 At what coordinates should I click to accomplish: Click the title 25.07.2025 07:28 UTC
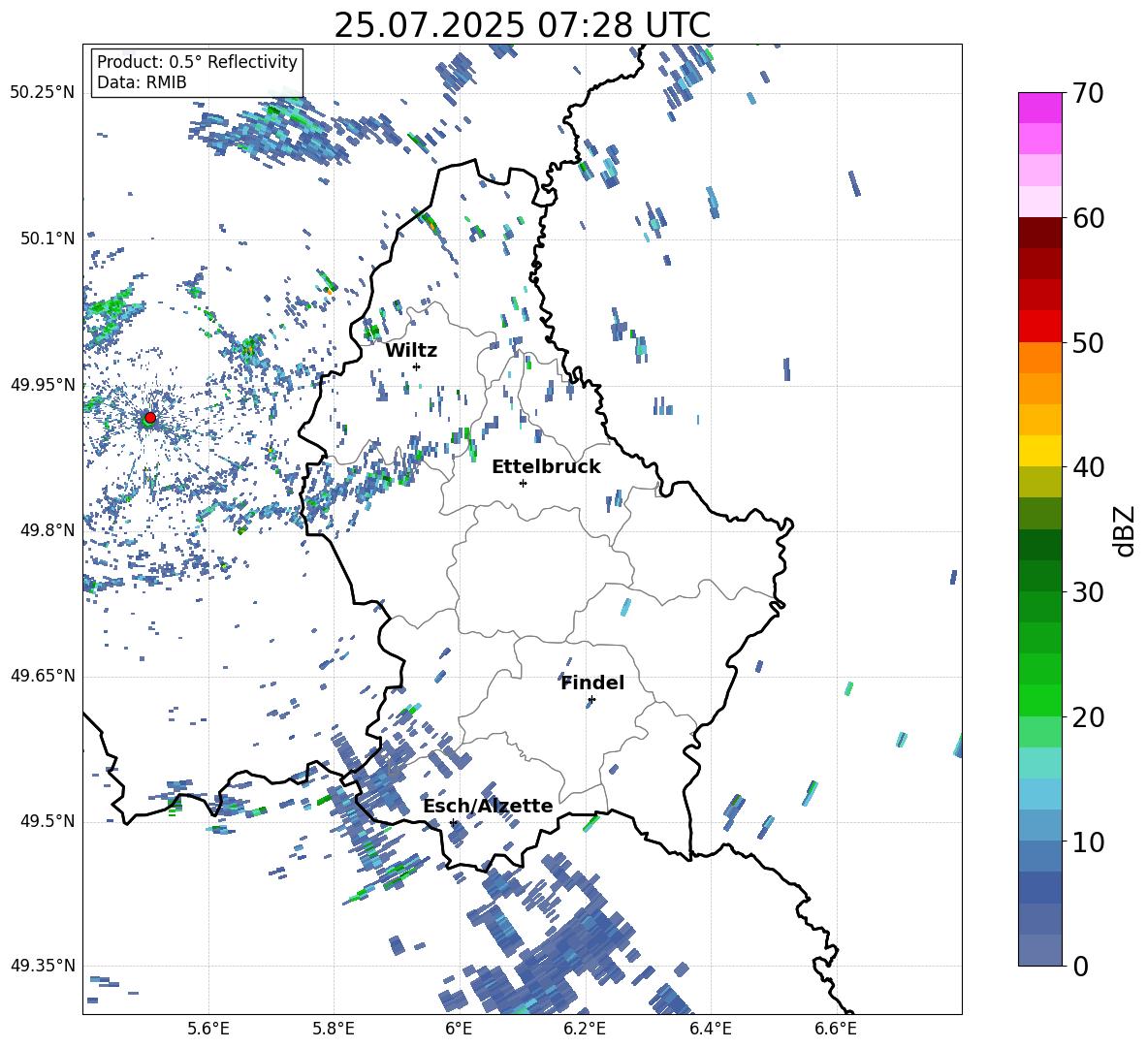(522, 25)
